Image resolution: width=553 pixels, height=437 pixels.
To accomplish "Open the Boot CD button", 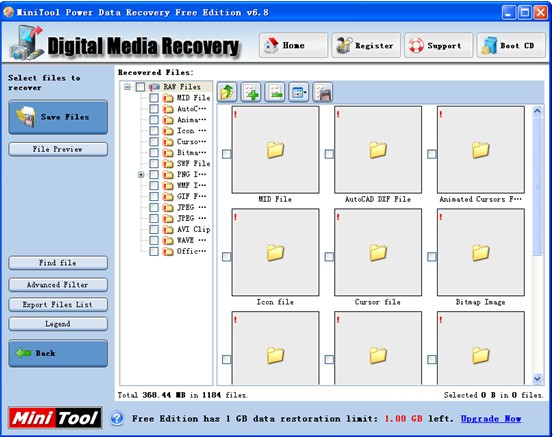I will [511, 45].
